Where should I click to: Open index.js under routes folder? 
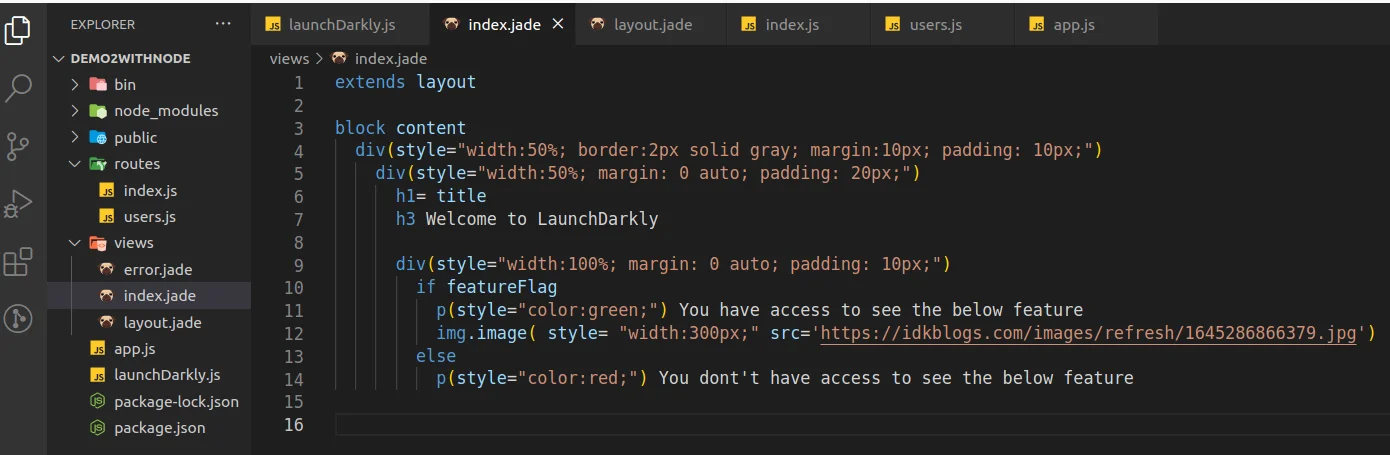point(150,190)
